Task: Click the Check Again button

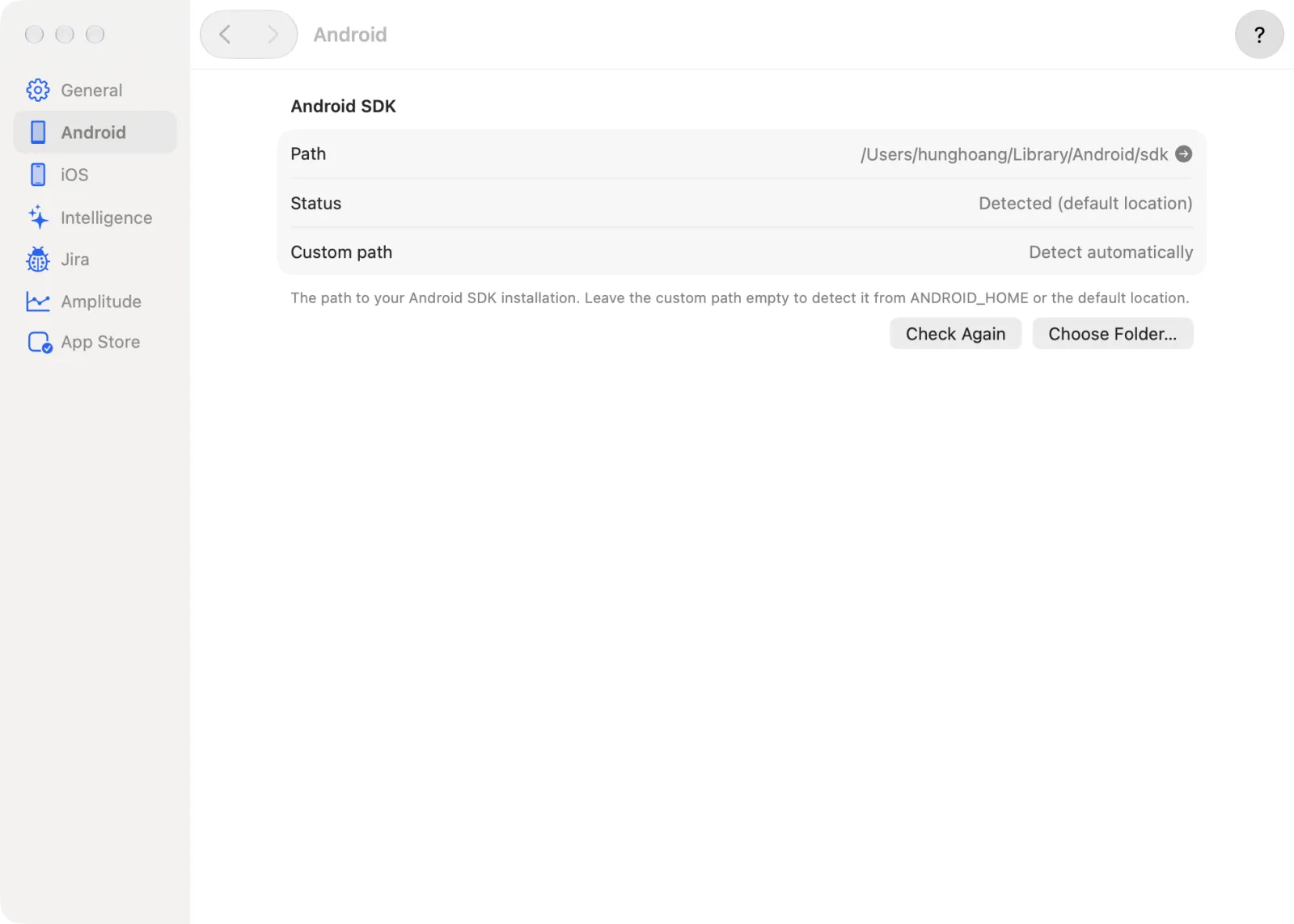Action: [x=955, y=334]
